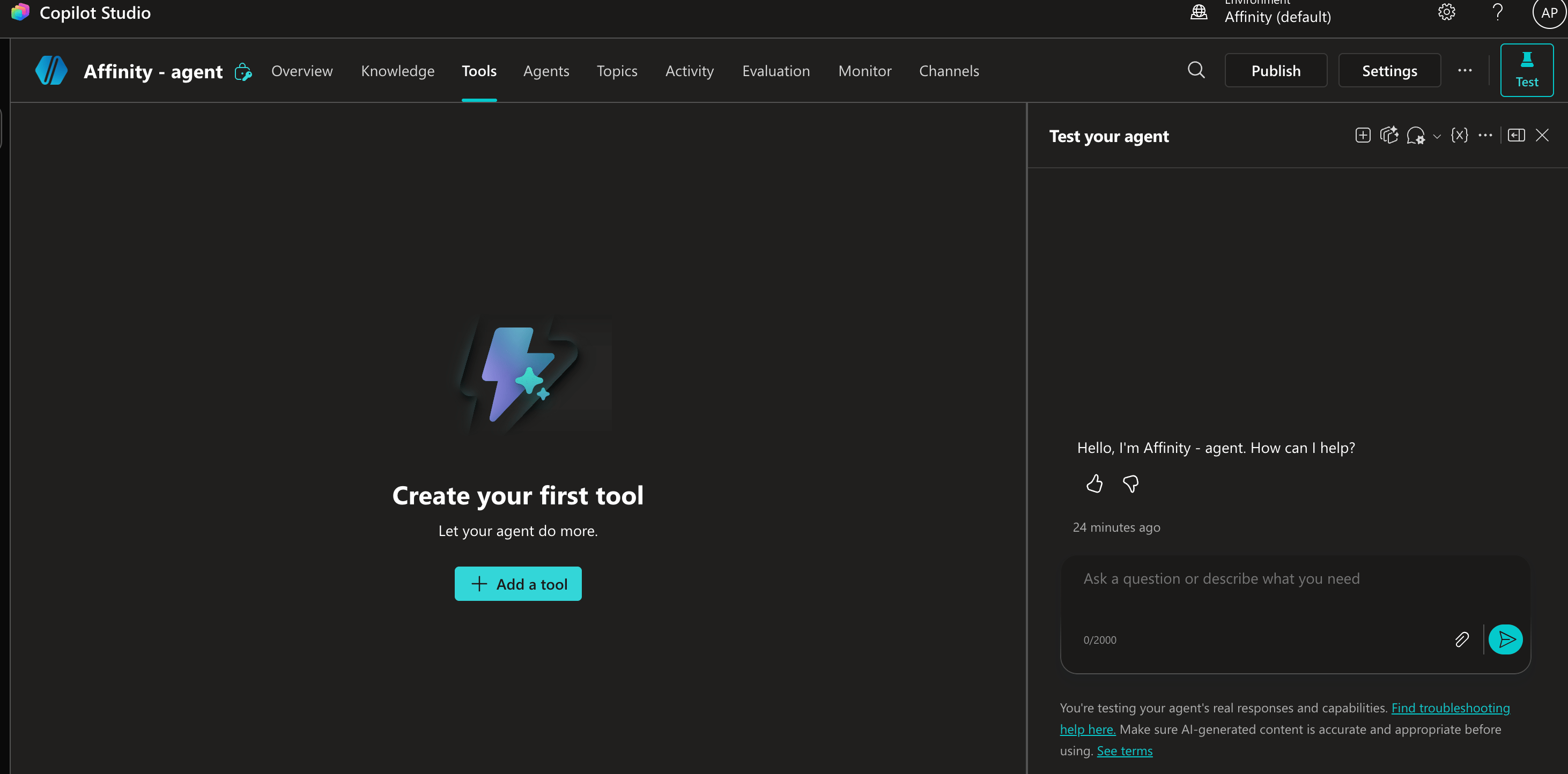Close the Test your agent panel

click(1542, 135)
